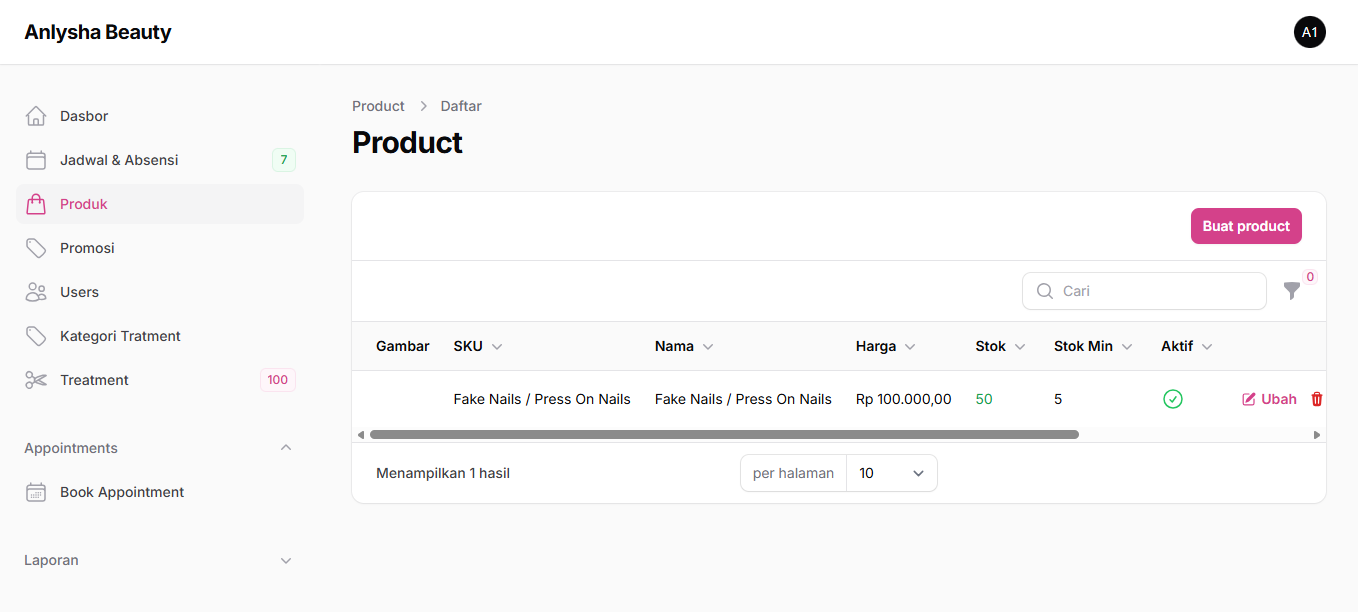
Task: Click the filter funnel icon
Action: 1292,291
